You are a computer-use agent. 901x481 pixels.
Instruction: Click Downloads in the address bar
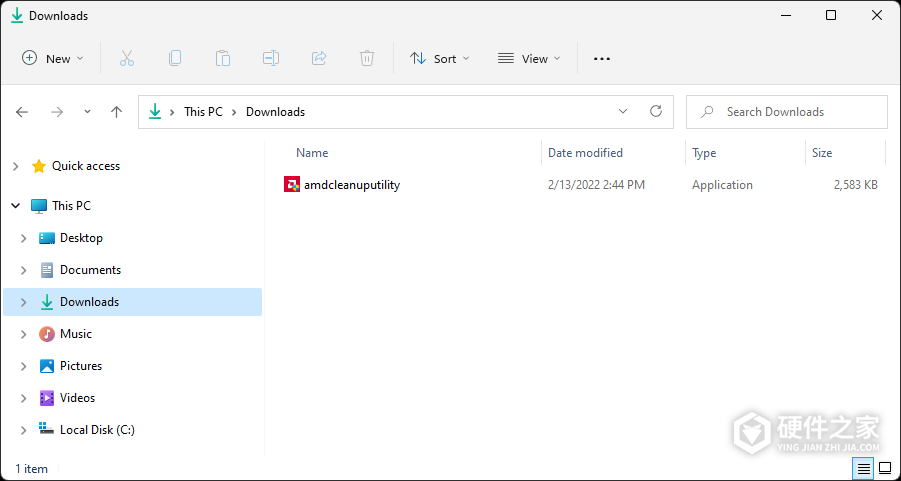coord(275,112)
